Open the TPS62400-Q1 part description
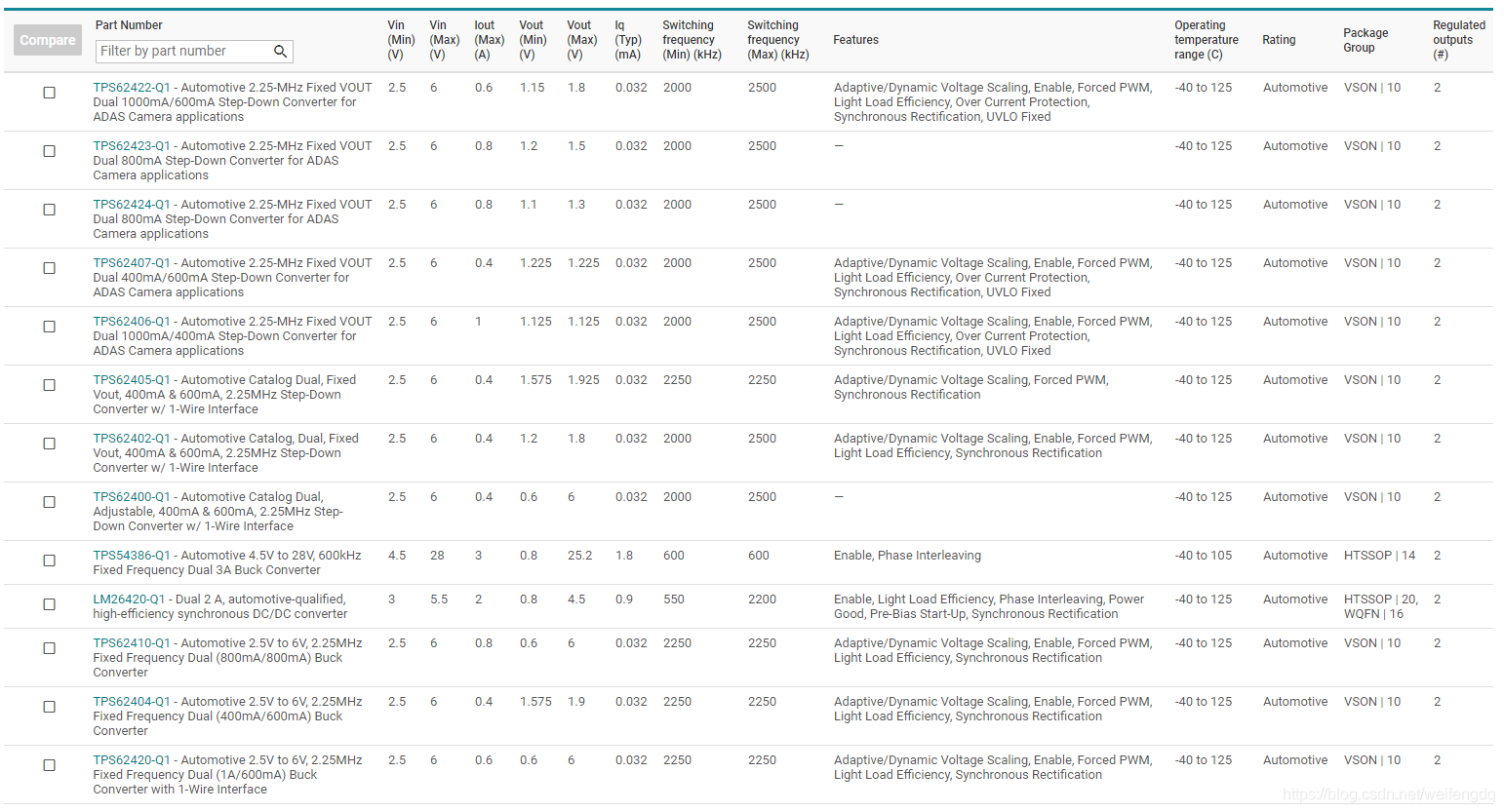This screenshot has height=812, width=1504. [218, 512]
